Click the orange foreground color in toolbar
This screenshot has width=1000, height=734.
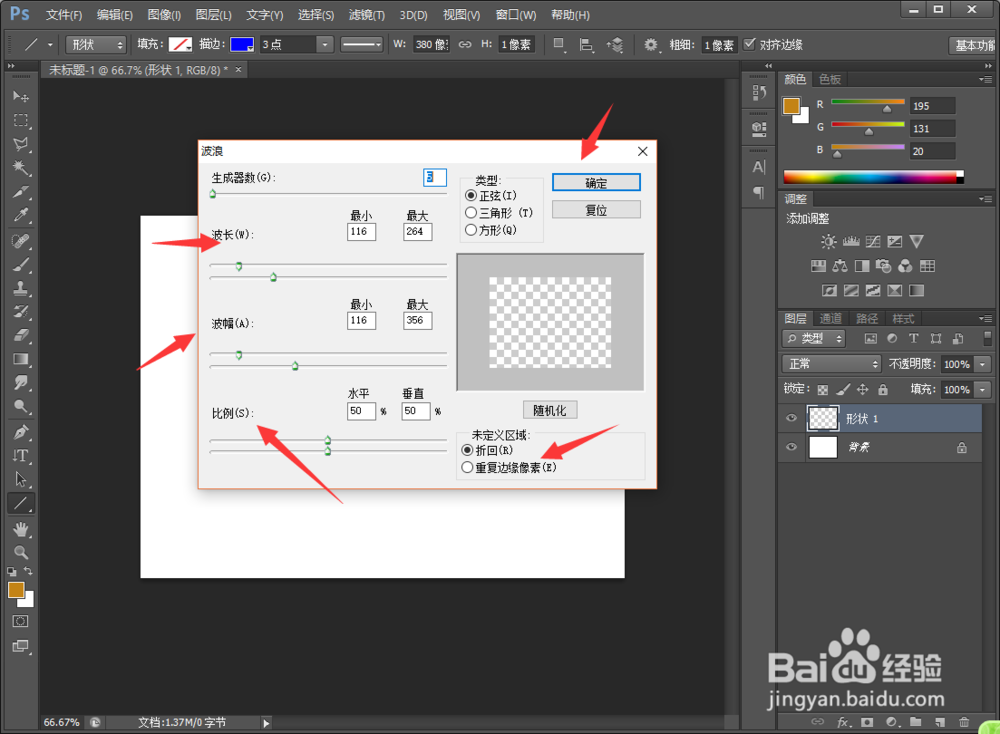[x=17, y=591]
